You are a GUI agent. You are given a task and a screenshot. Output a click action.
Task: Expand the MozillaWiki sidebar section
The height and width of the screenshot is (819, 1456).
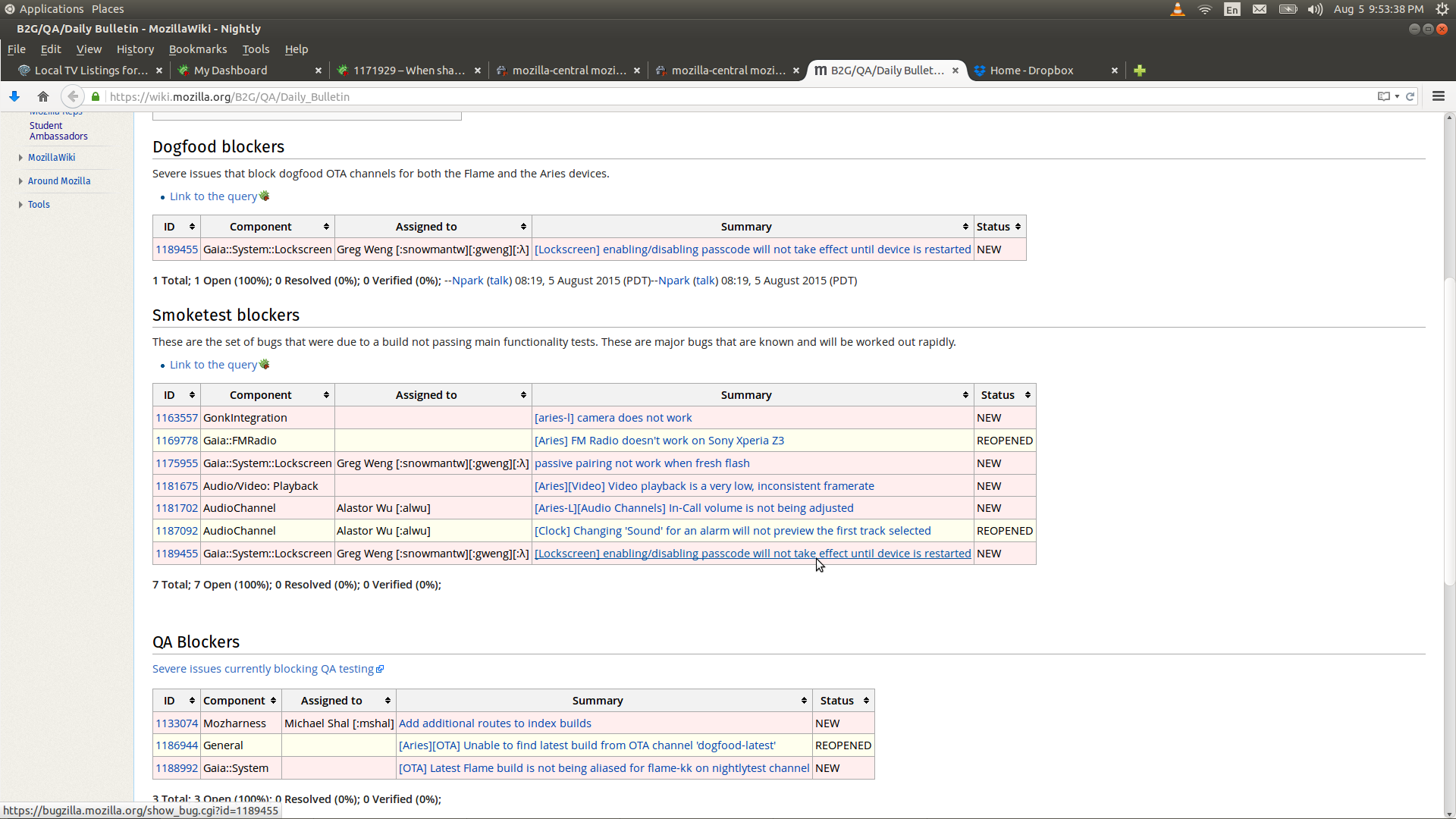[52, 158]
